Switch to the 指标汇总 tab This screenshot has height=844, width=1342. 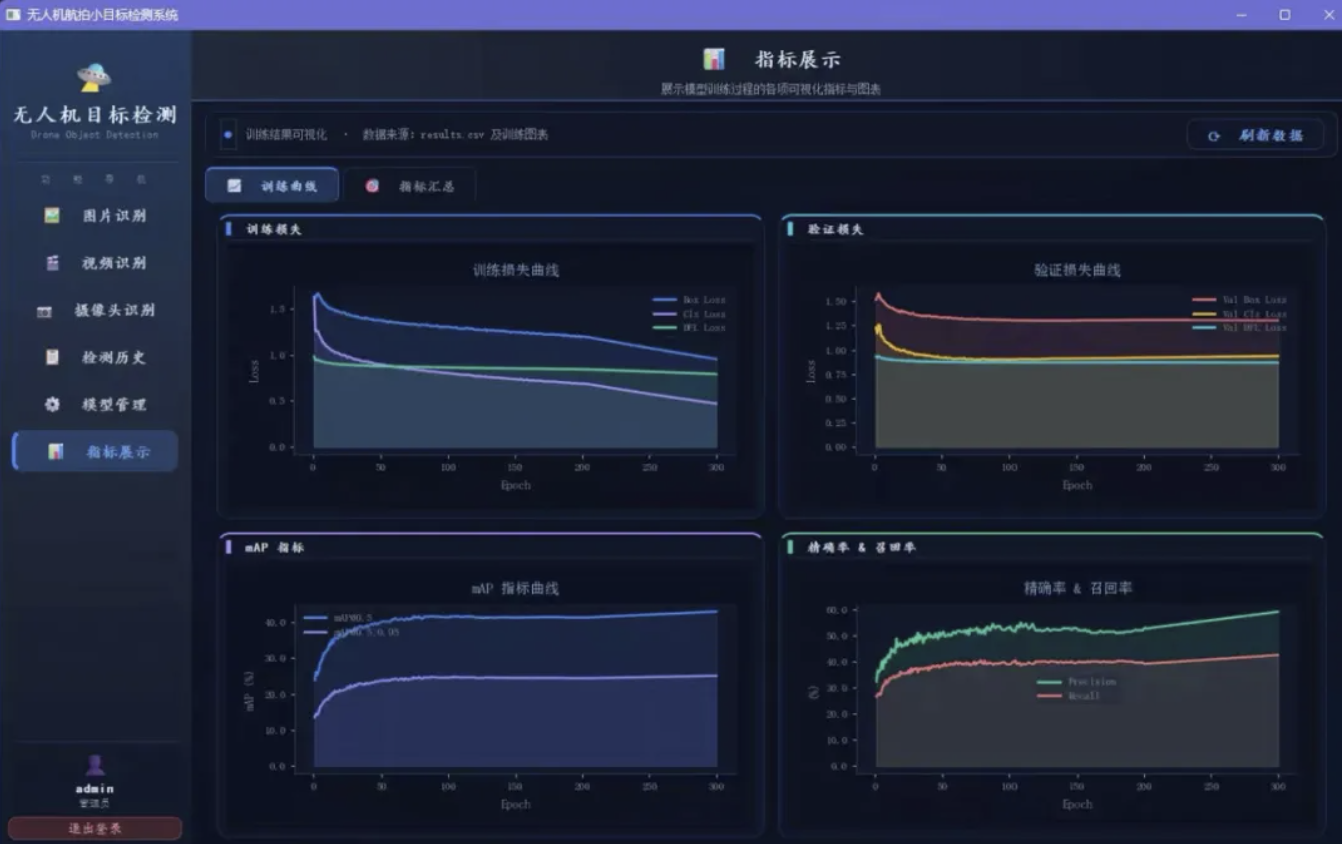coord(410,186)
